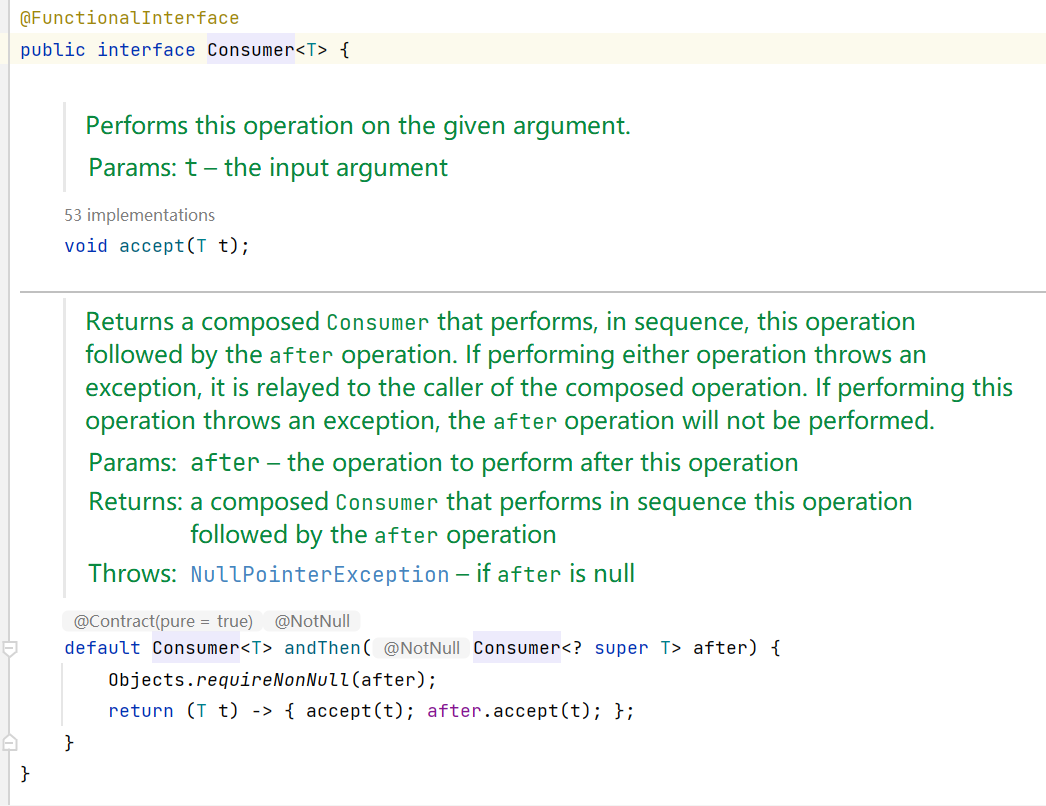Click the return keyword
The width and height of the screenshot is (1046, 806).
(141, 711)
